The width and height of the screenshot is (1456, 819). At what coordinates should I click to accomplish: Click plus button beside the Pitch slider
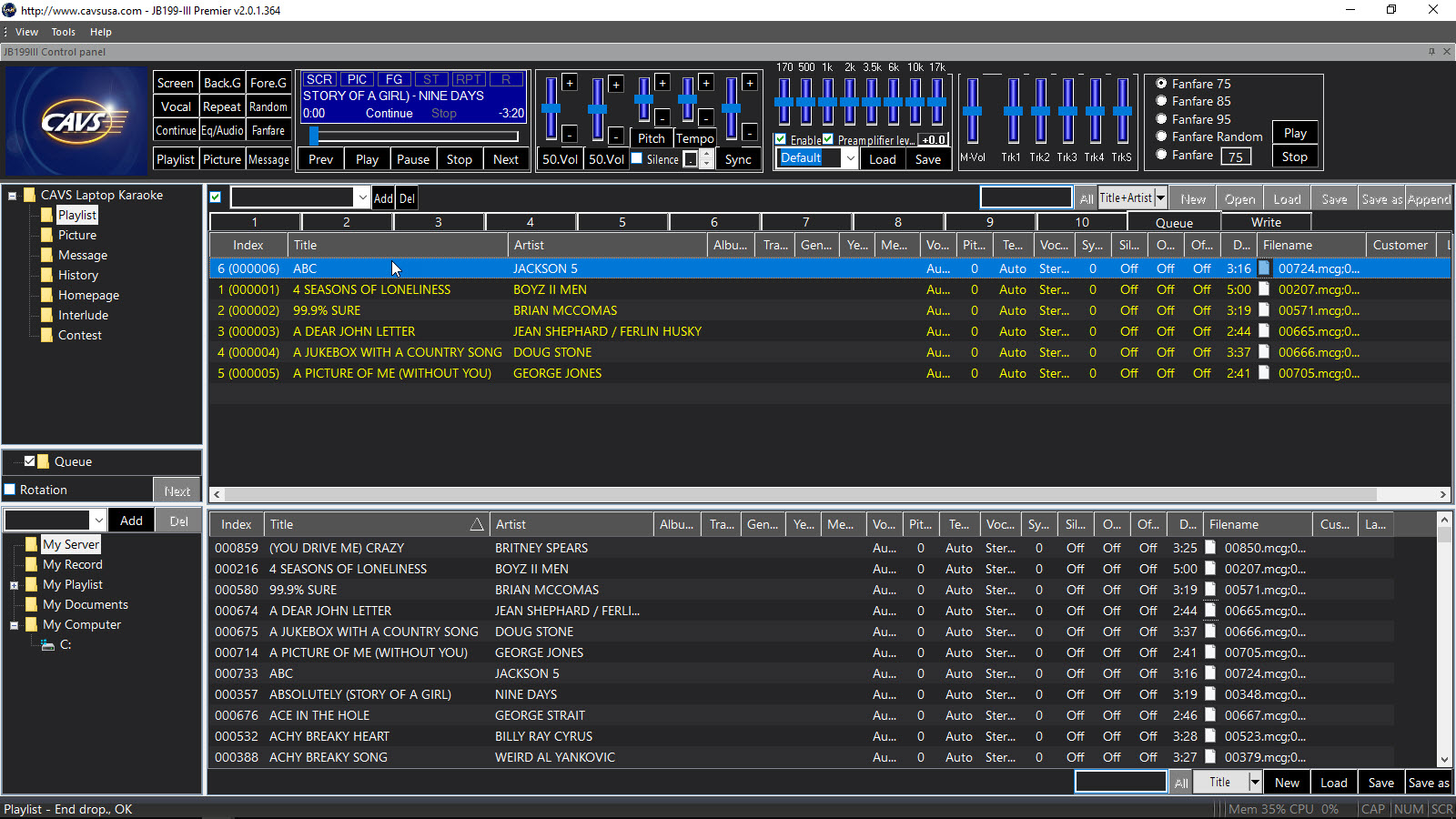[662, 83]
